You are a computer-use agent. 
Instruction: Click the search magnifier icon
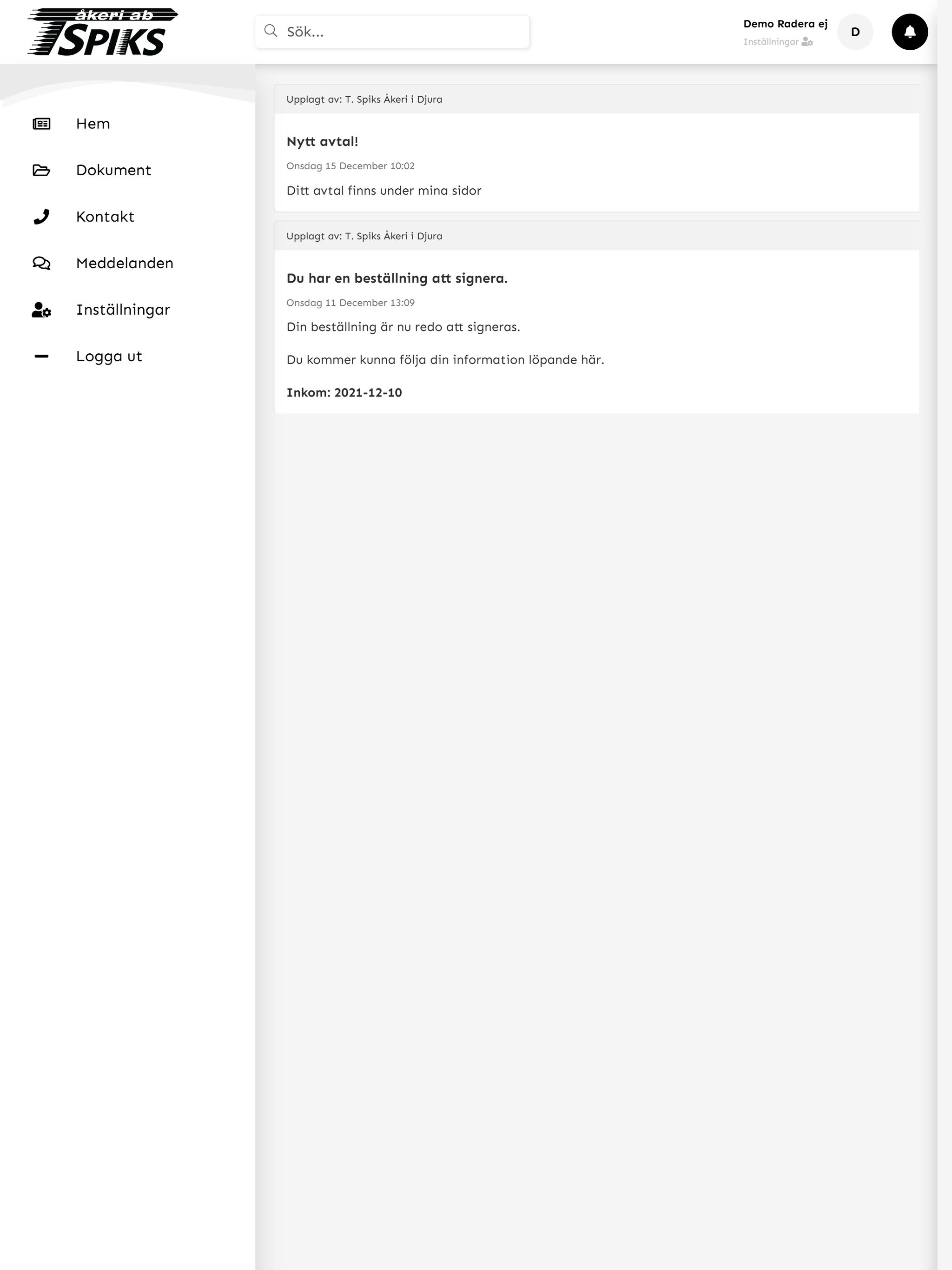point(271,31)
